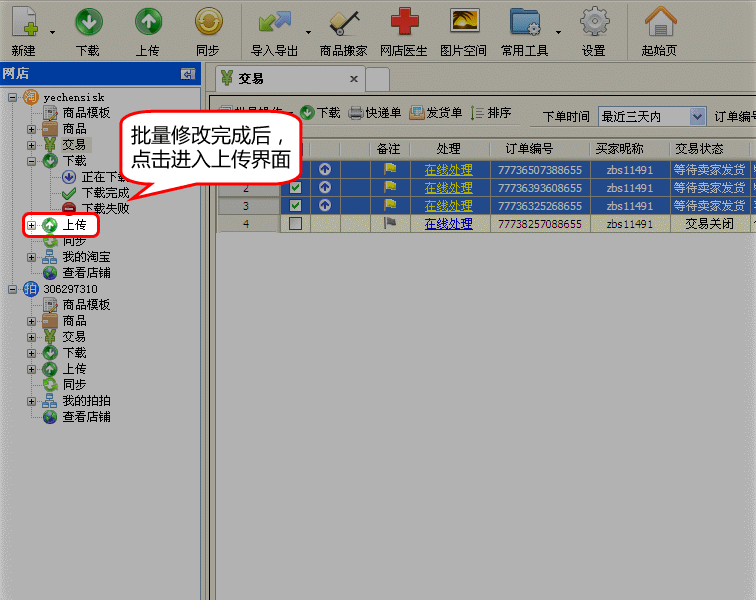The width and height of the screenshot is (756, 600).
Task: Click the 导入导出 import/export icon
Action: 275,22
